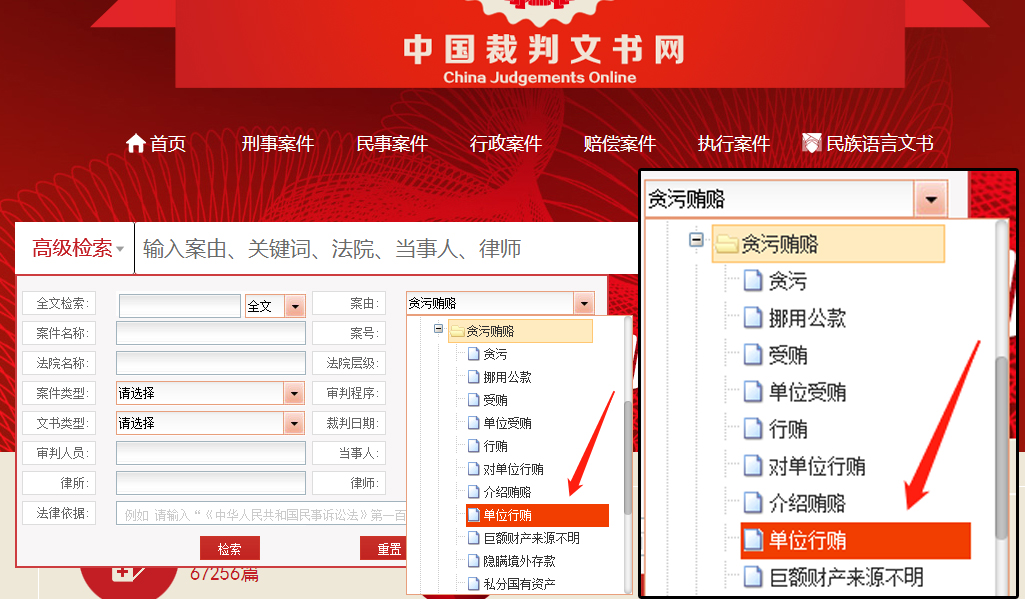Image resolution: width=1025 pixels, height=599 pixels.
Task: Select highlighted 单位行贿 in enlarged panel
Action: coord(856,541)
